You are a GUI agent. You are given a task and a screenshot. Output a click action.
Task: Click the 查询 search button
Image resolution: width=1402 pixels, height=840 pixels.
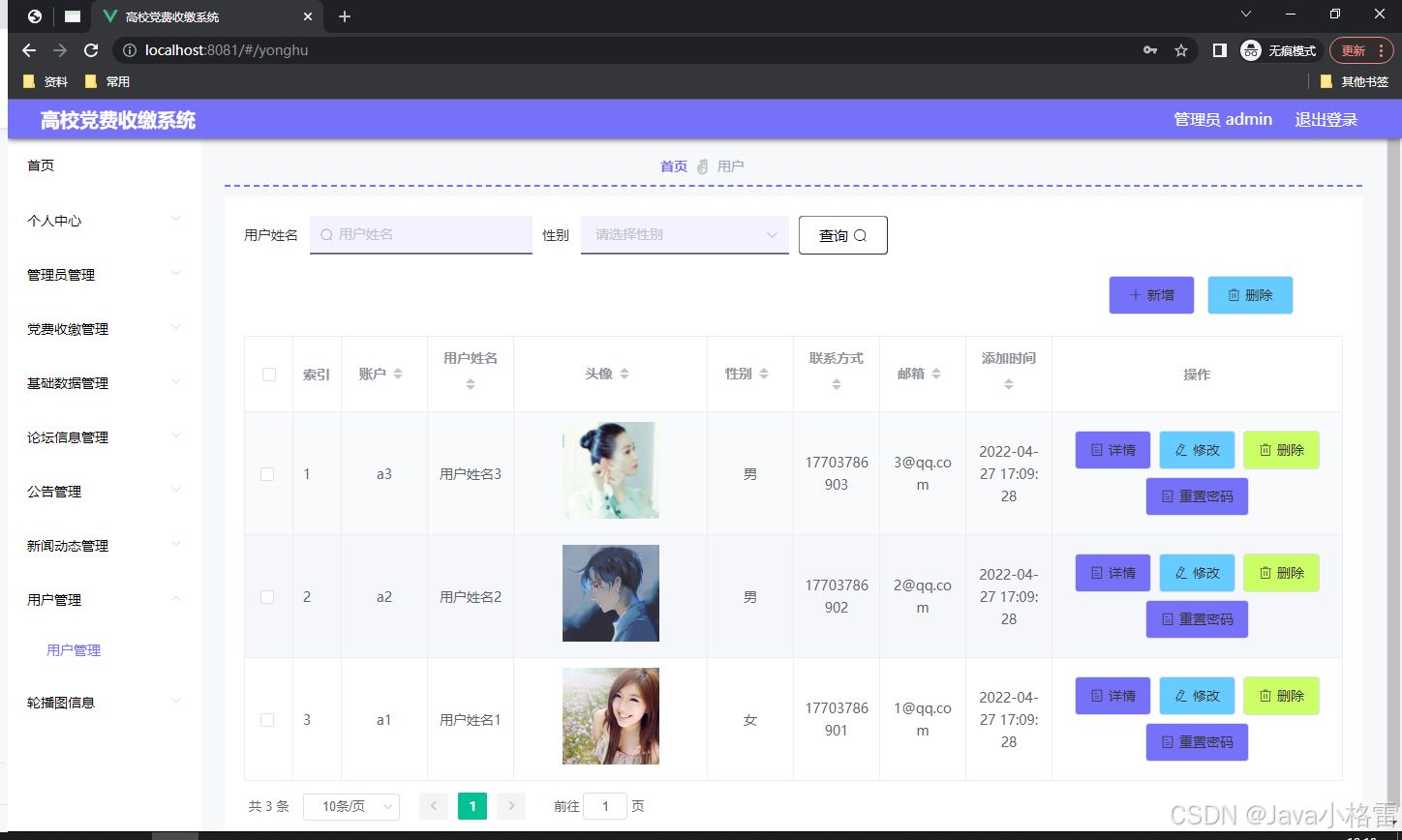[842, 235]
